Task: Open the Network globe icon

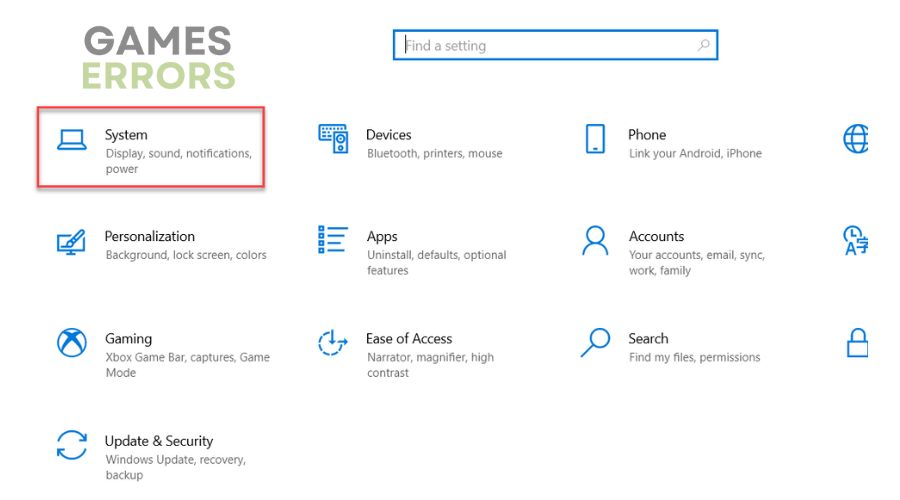Action: pos(855,139)
